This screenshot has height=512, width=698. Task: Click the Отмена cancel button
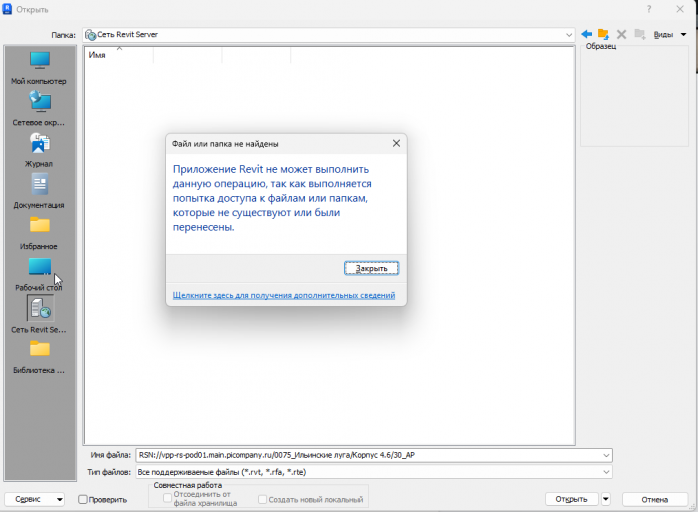(x=654, y=500)
